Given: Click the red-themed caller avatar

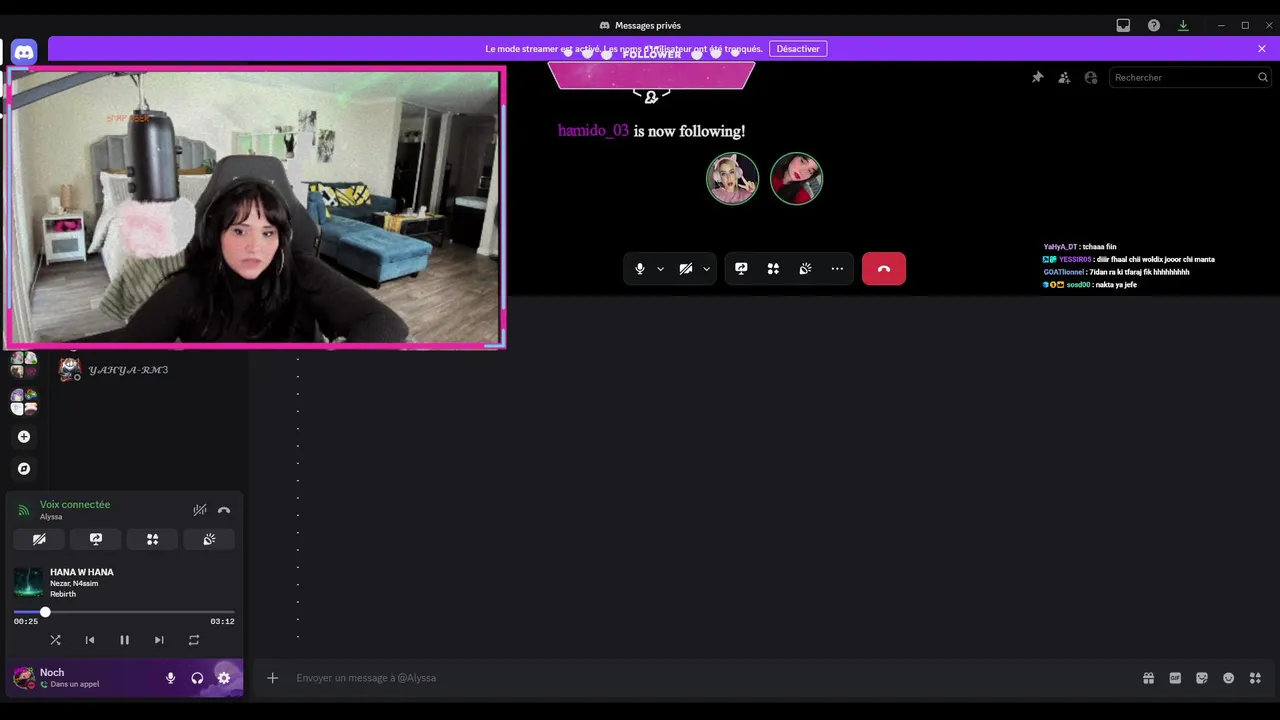Looking at the screenshot, I should click(x=796, y=178).
